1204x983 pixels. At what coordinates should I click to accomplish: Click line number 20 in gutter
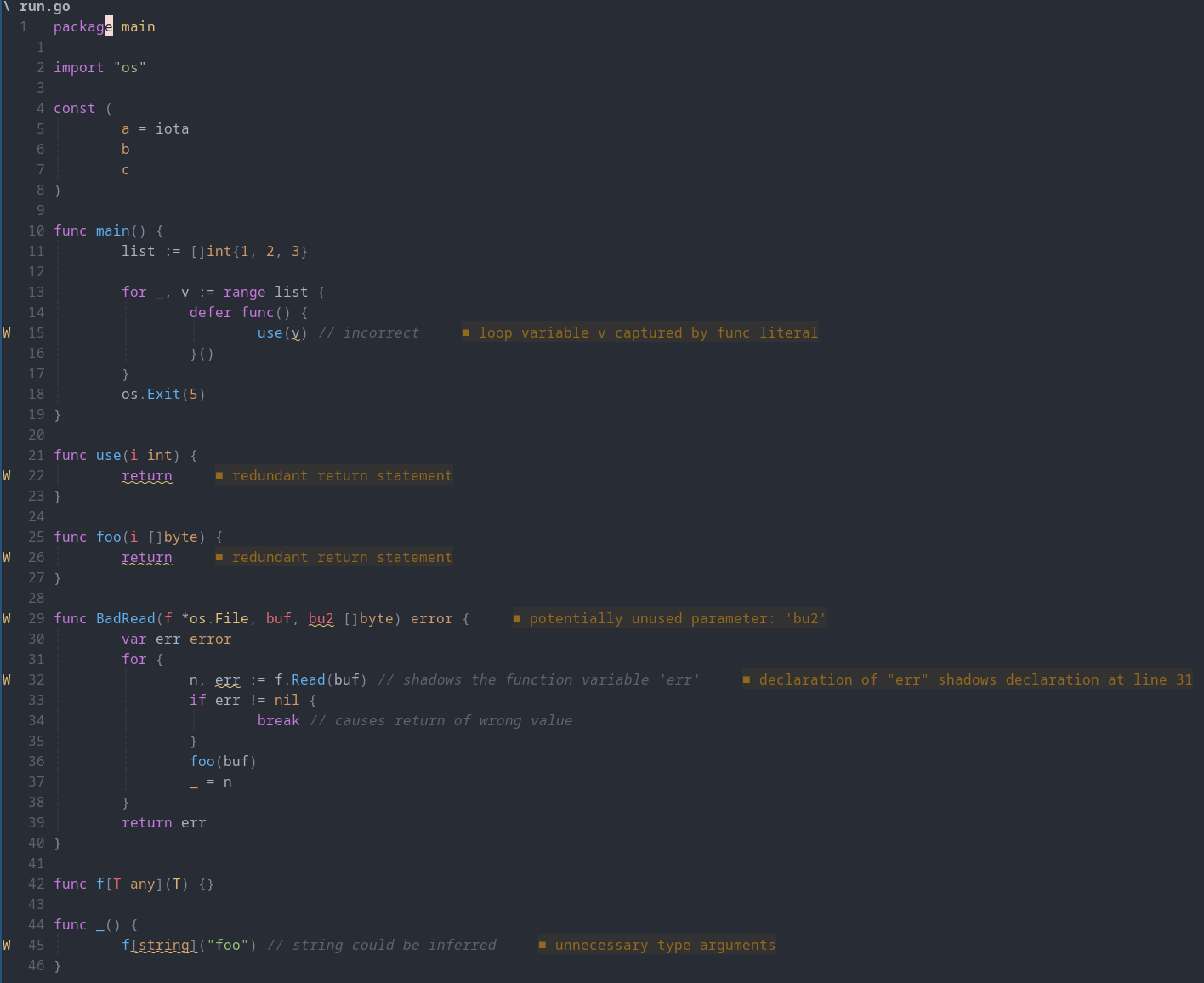tap(37, 435)
